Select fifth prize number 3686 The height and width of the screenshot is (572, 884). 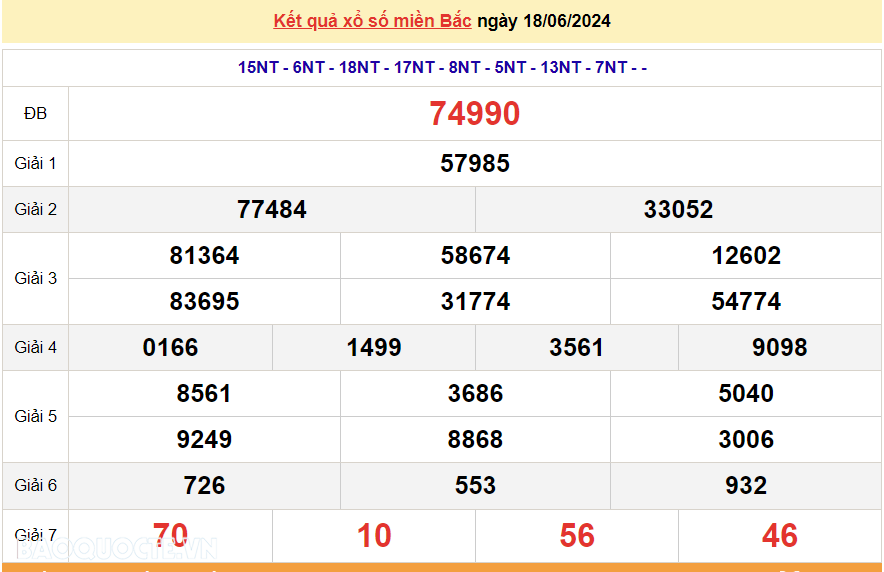pos(475,393)
